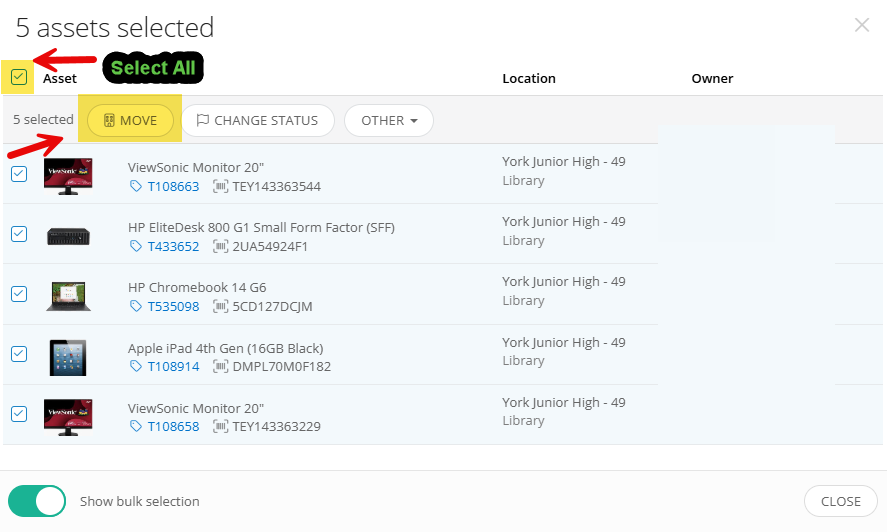
Task: Click the barcode icon next to TEY143363544
Action: (220, 187)
